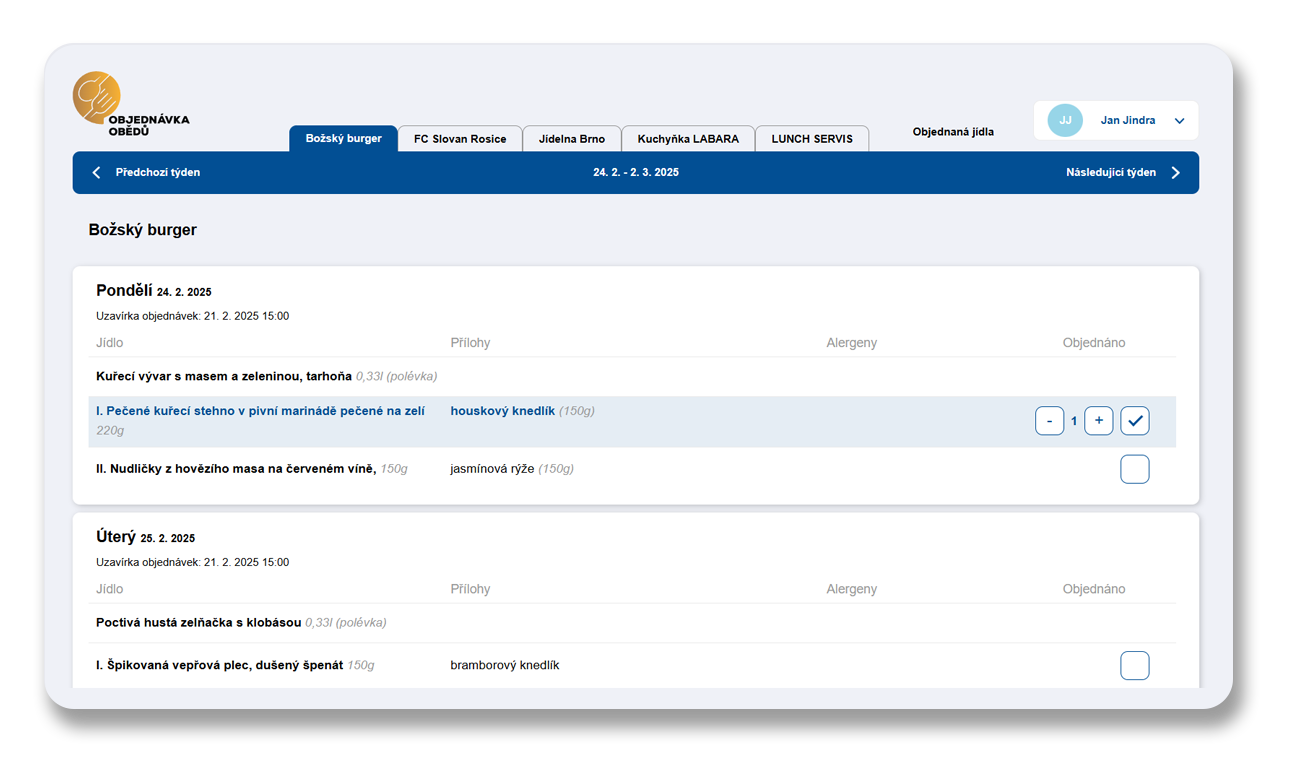Screen dimensions: 1292x778
Task: Open the Jídelna Brno tab
Action: pyautogui.click(x=571, y=139)
